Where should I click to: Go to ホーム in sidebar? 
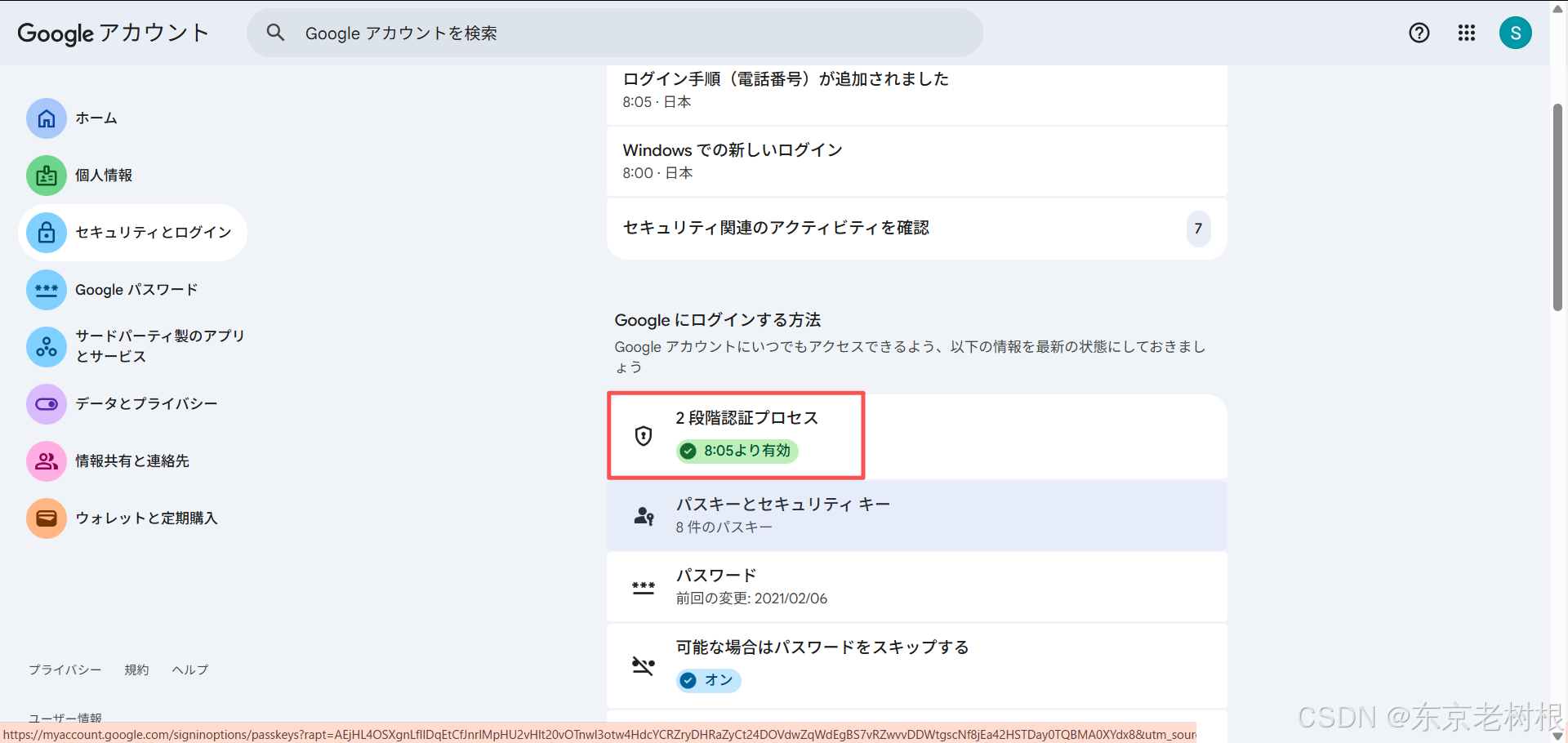tap(132, 118)
